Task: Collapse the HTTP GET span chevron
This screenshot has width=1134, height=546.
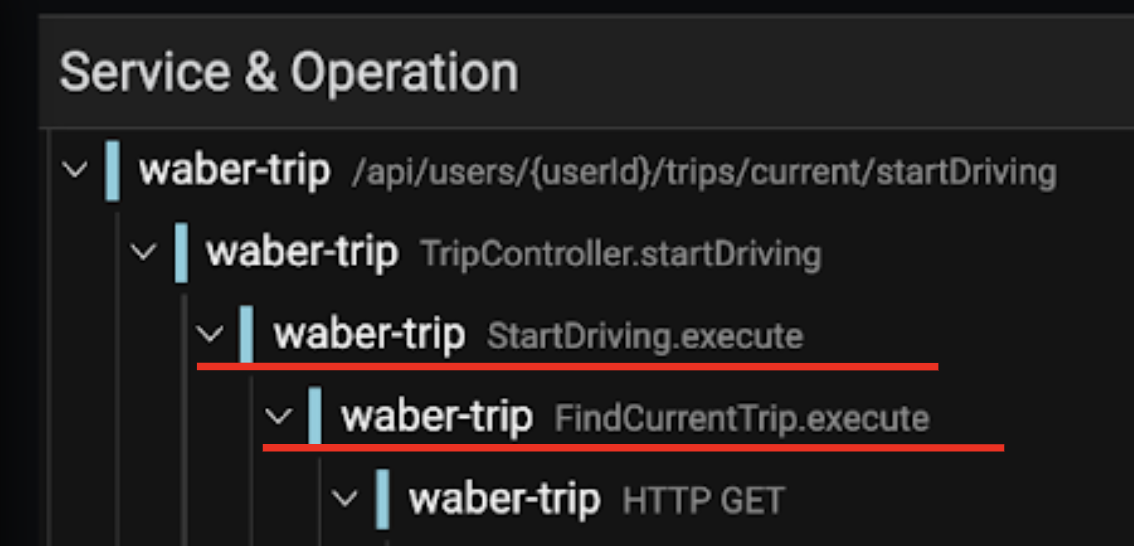Action: 346,498
